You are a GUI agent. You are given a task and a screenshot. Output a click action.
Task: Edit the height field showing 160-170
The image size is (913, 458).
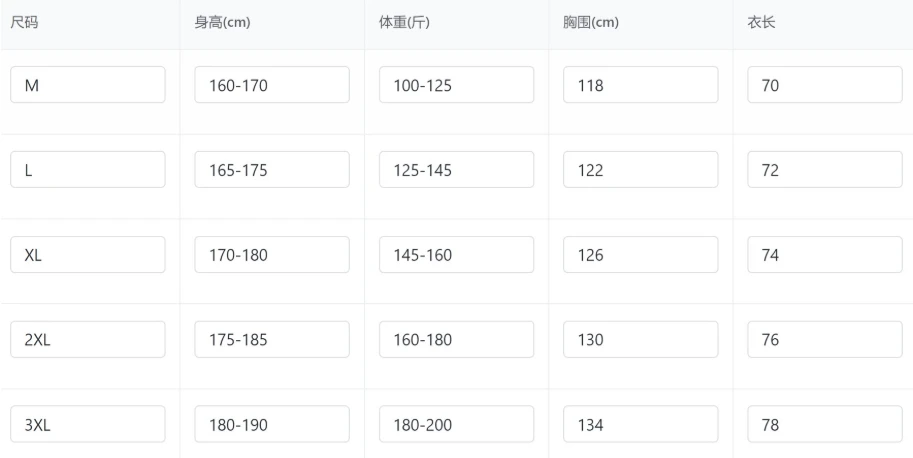pos(272,85)
